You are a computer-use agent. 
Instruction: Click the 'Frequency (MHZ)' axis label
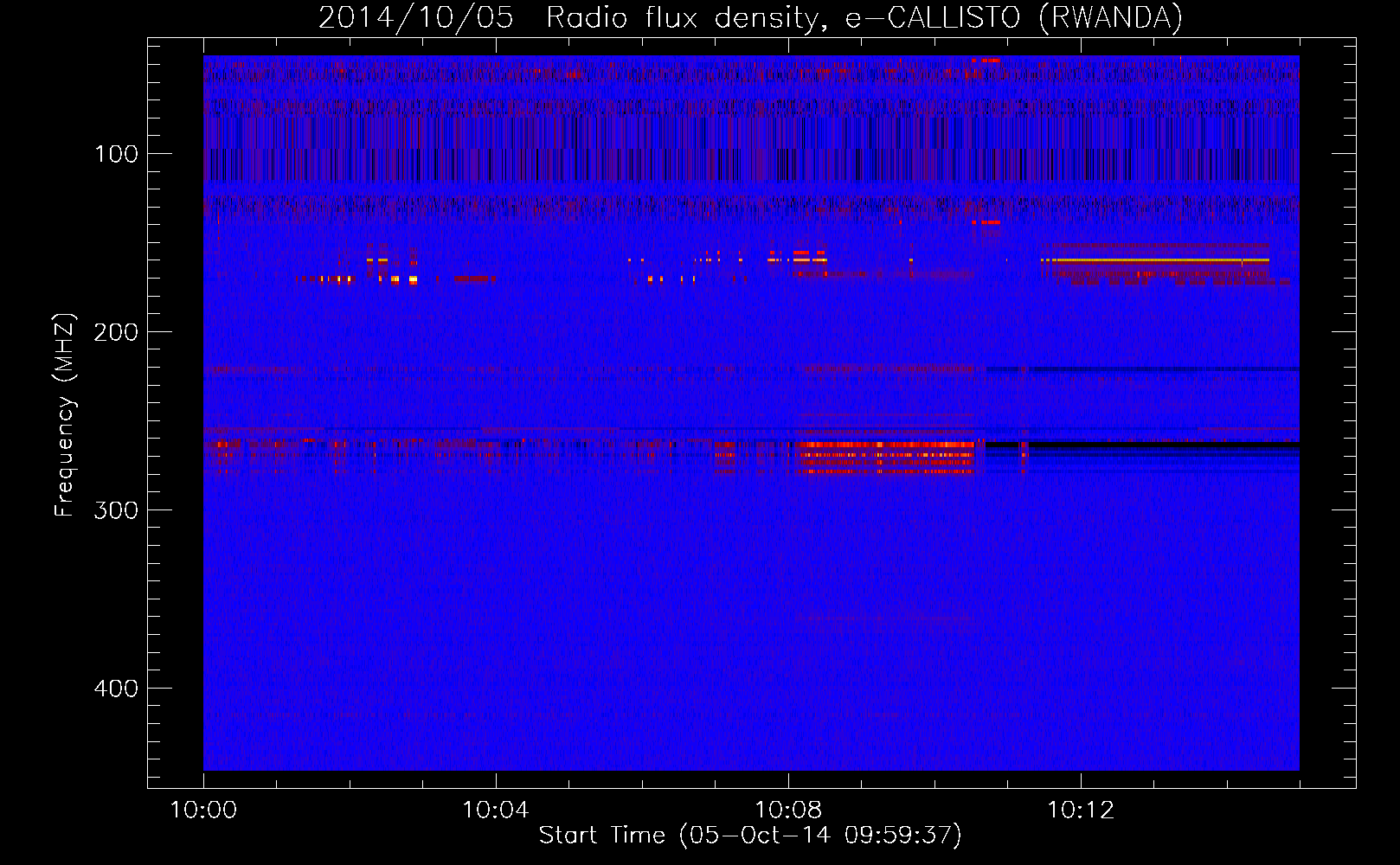click(65, 414)
